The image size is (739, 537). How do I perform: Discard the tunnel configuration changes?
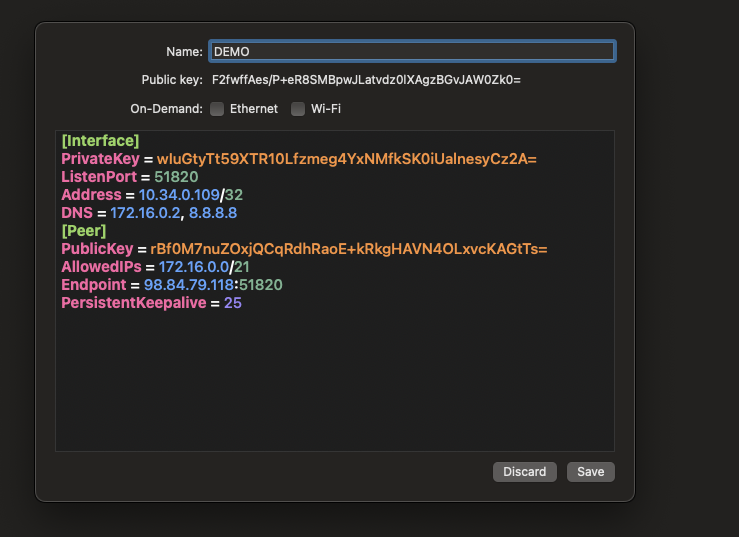point(524,471)
